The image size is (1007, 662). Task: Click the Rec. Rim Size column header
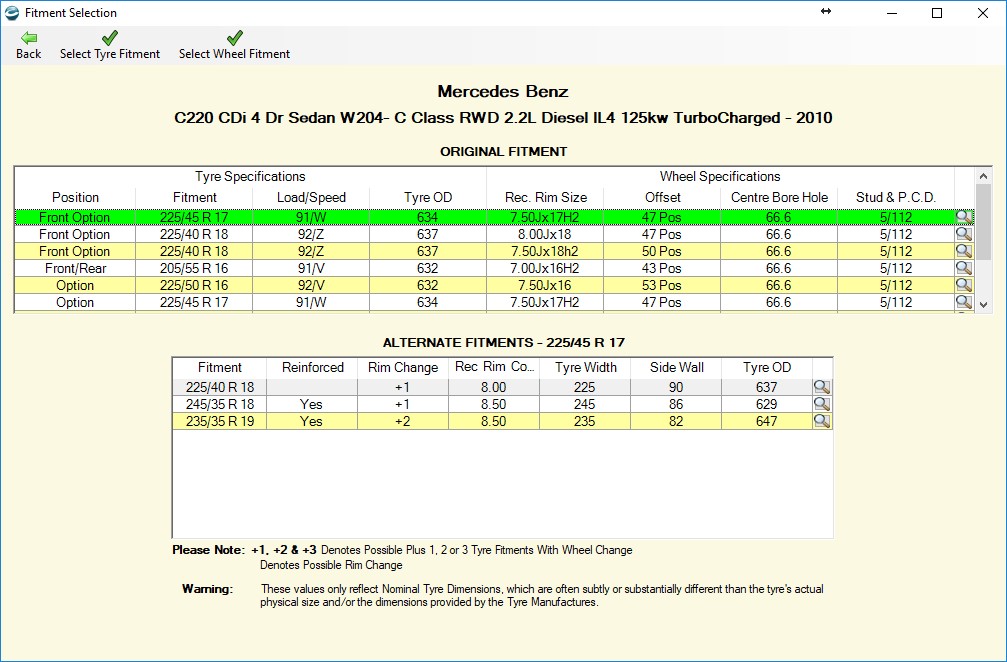[545, 197]
